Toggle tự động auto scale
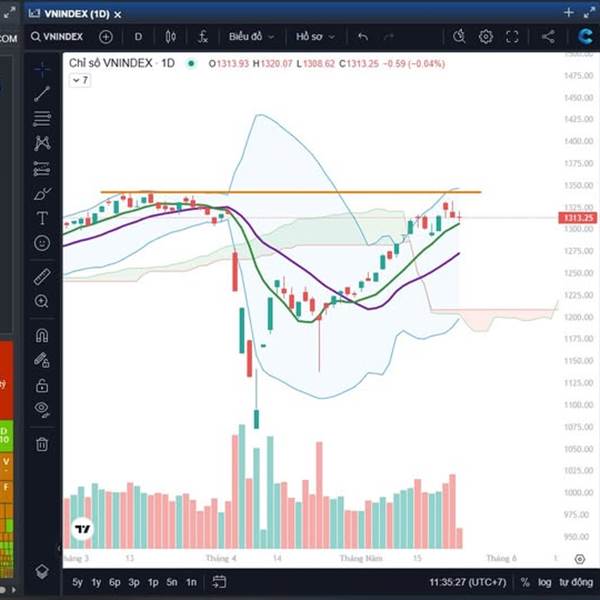 576,582
